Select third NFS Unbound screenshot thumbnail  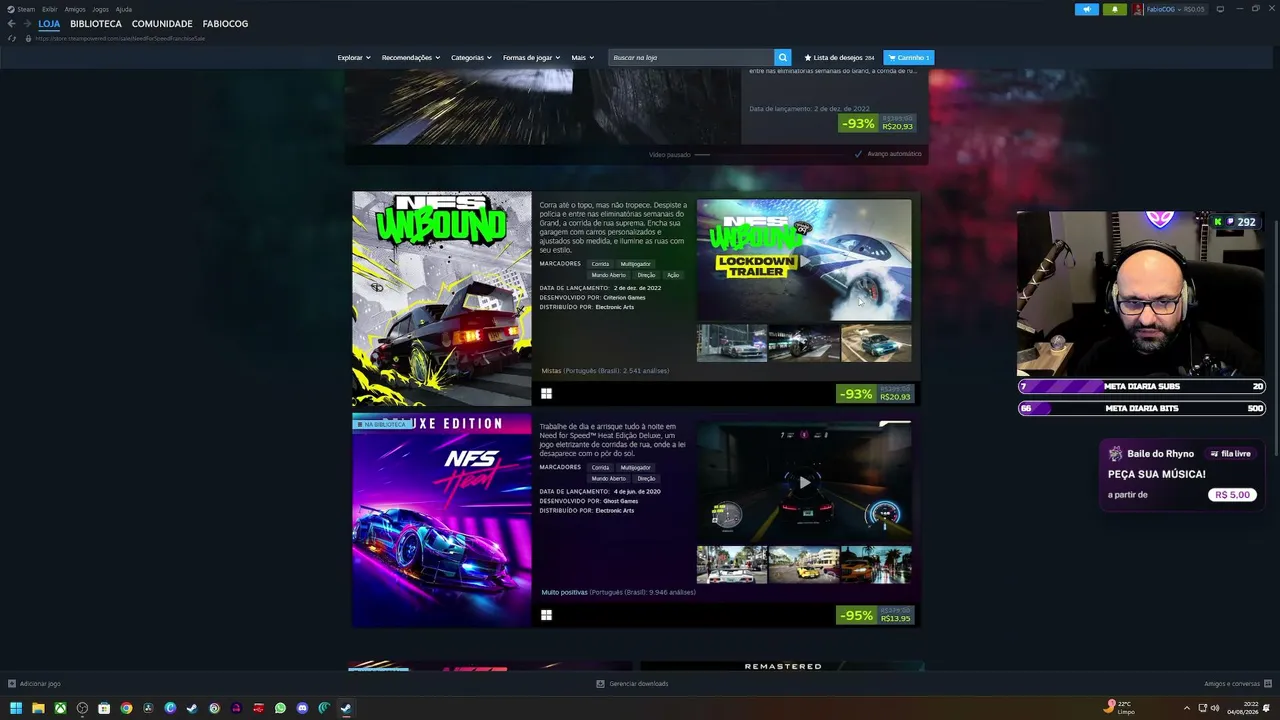click(876, 343)
